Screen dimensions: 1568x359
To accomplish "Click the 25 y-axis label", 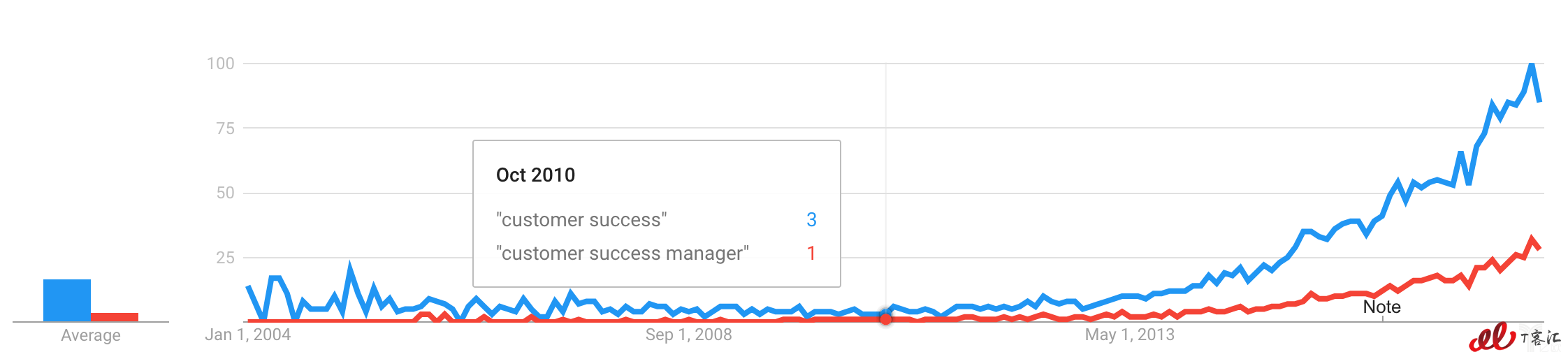I will pos(225,258).
